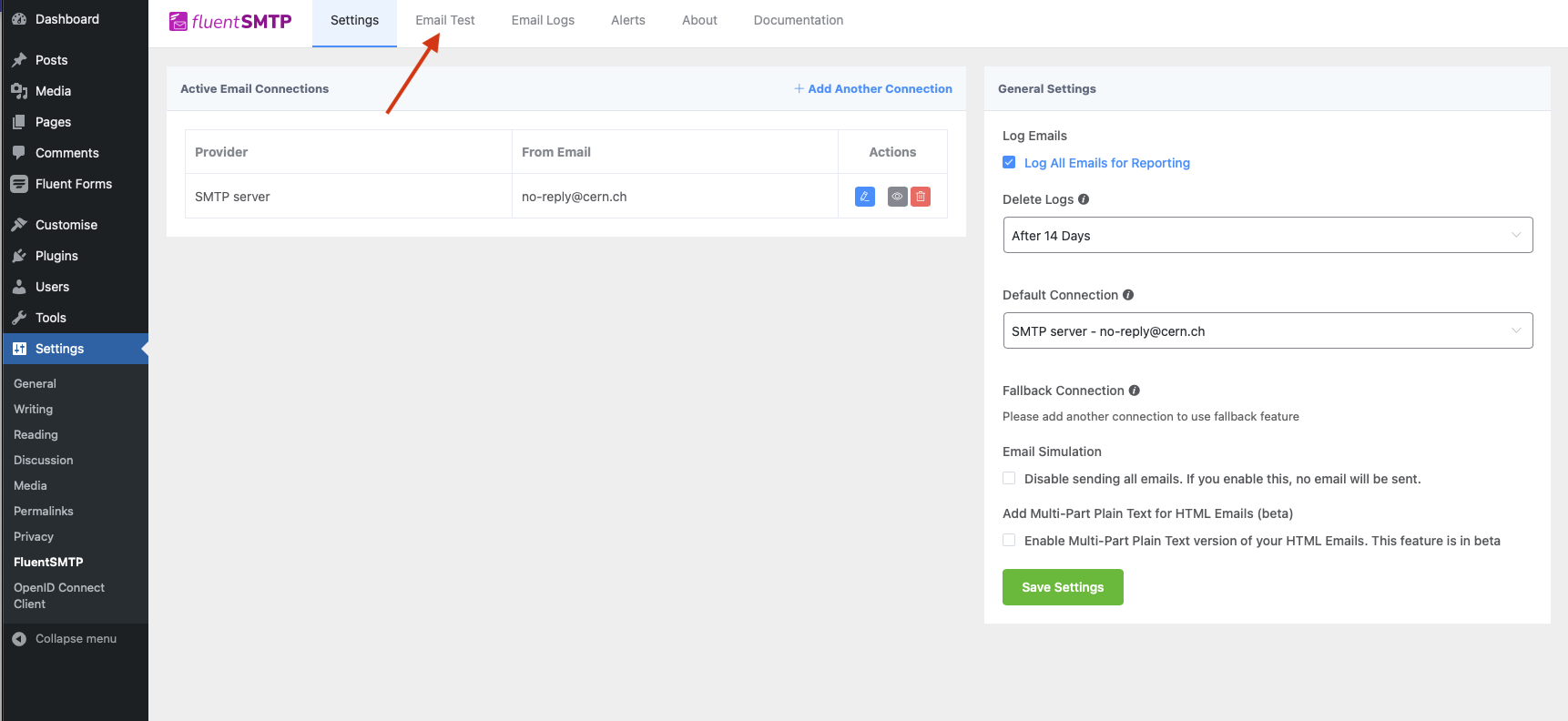Open the Email Test tab
The image size is (1568, 721).
pyautogui.click(x=445, y=21)
